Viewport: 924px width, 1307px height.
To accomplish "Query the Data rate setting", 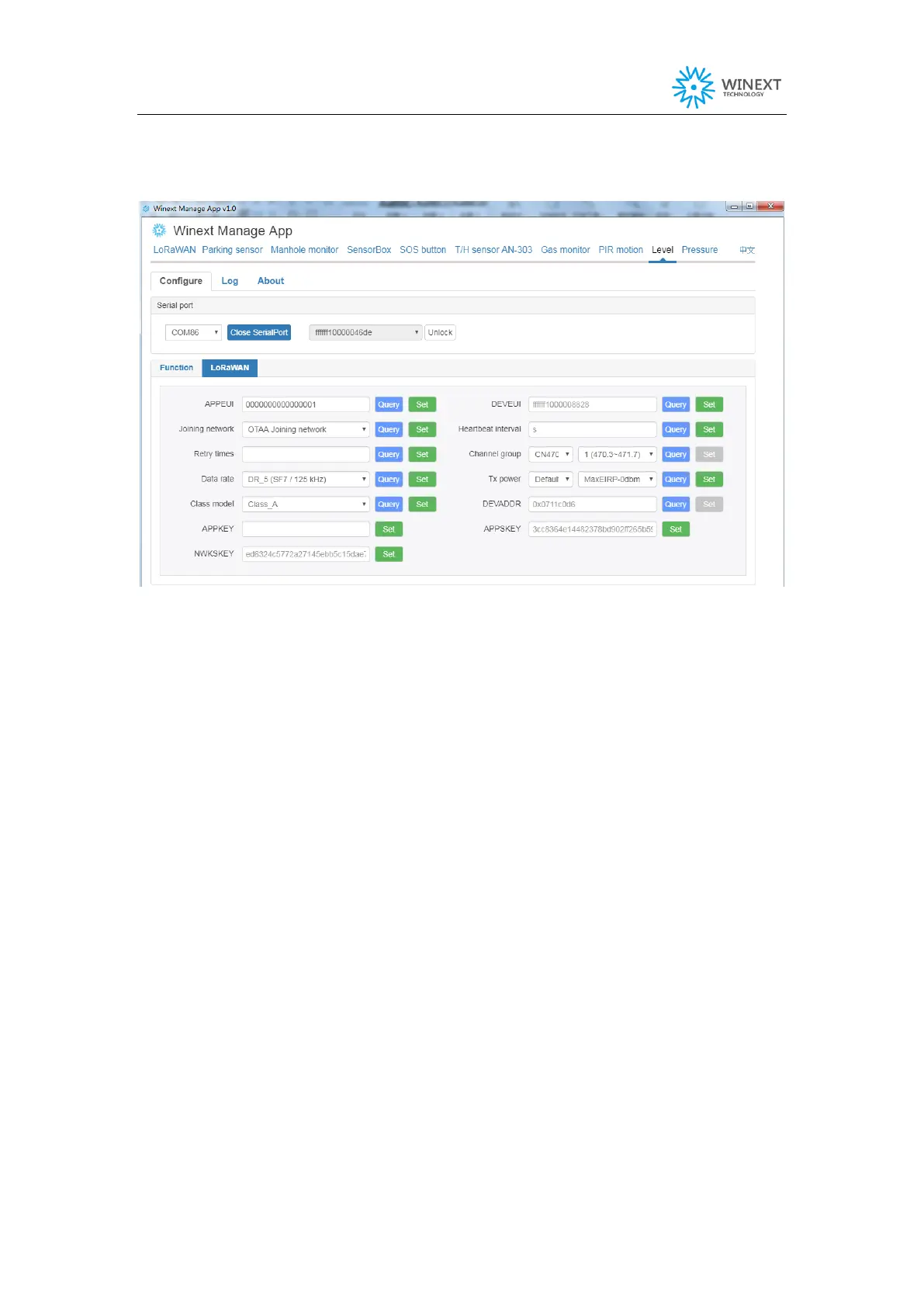I will click(389, 479).
